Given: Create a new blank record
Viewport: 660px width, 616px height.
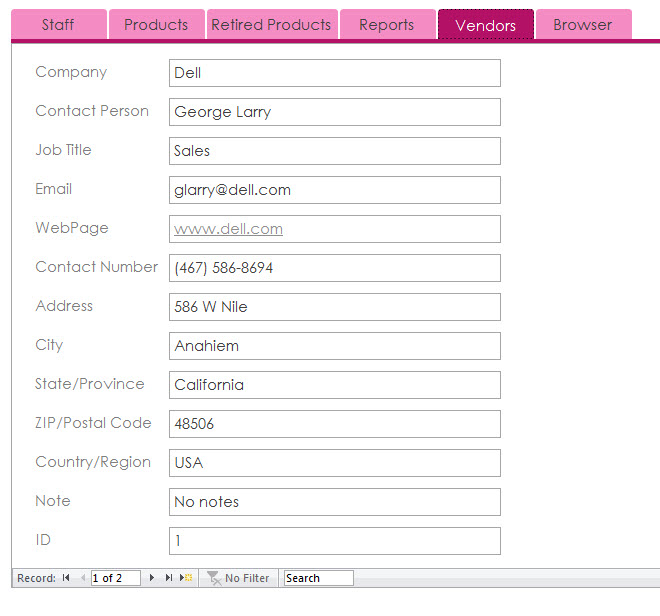Looking at the screenshot, I should (186, 578).
